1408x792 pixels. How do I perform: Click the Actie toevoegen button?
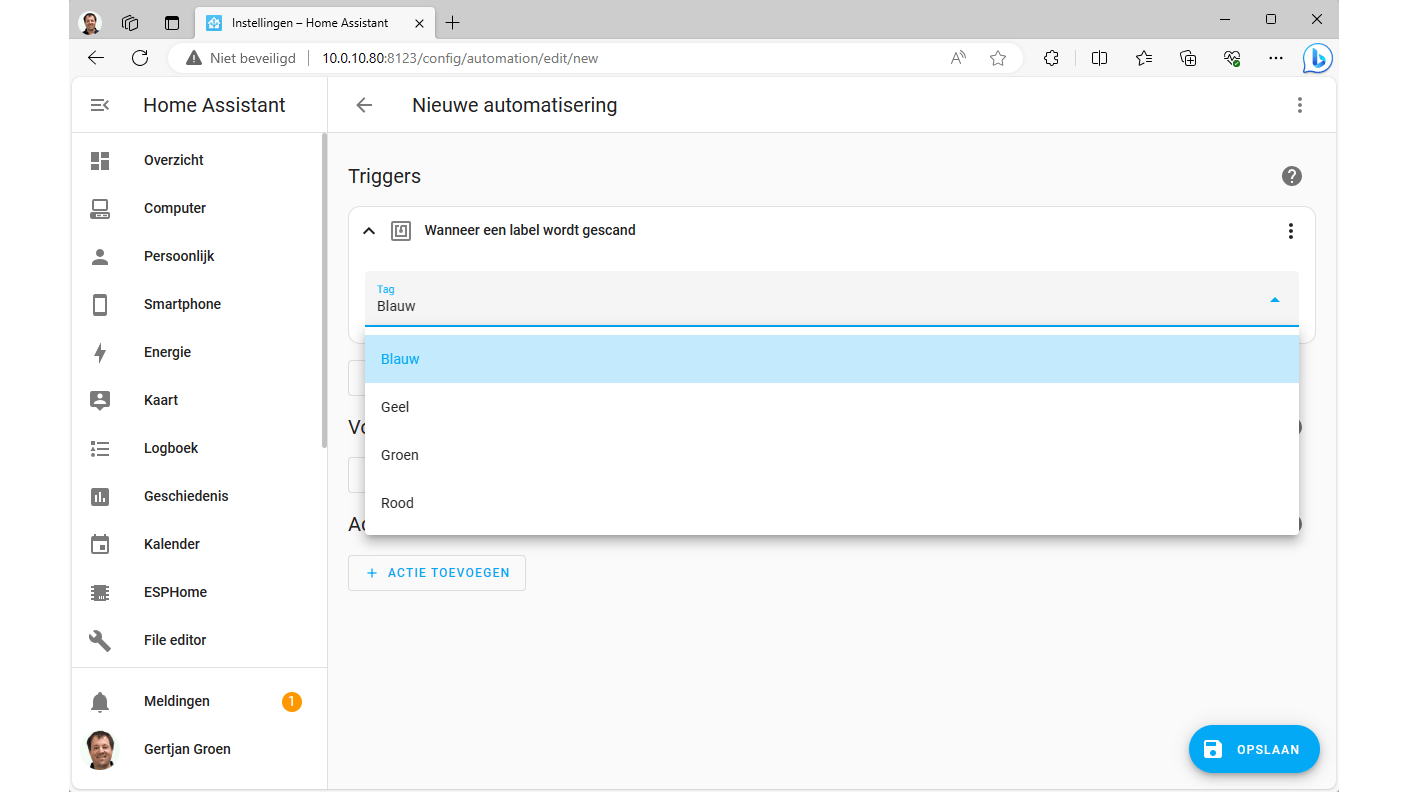tap(437, 573)
